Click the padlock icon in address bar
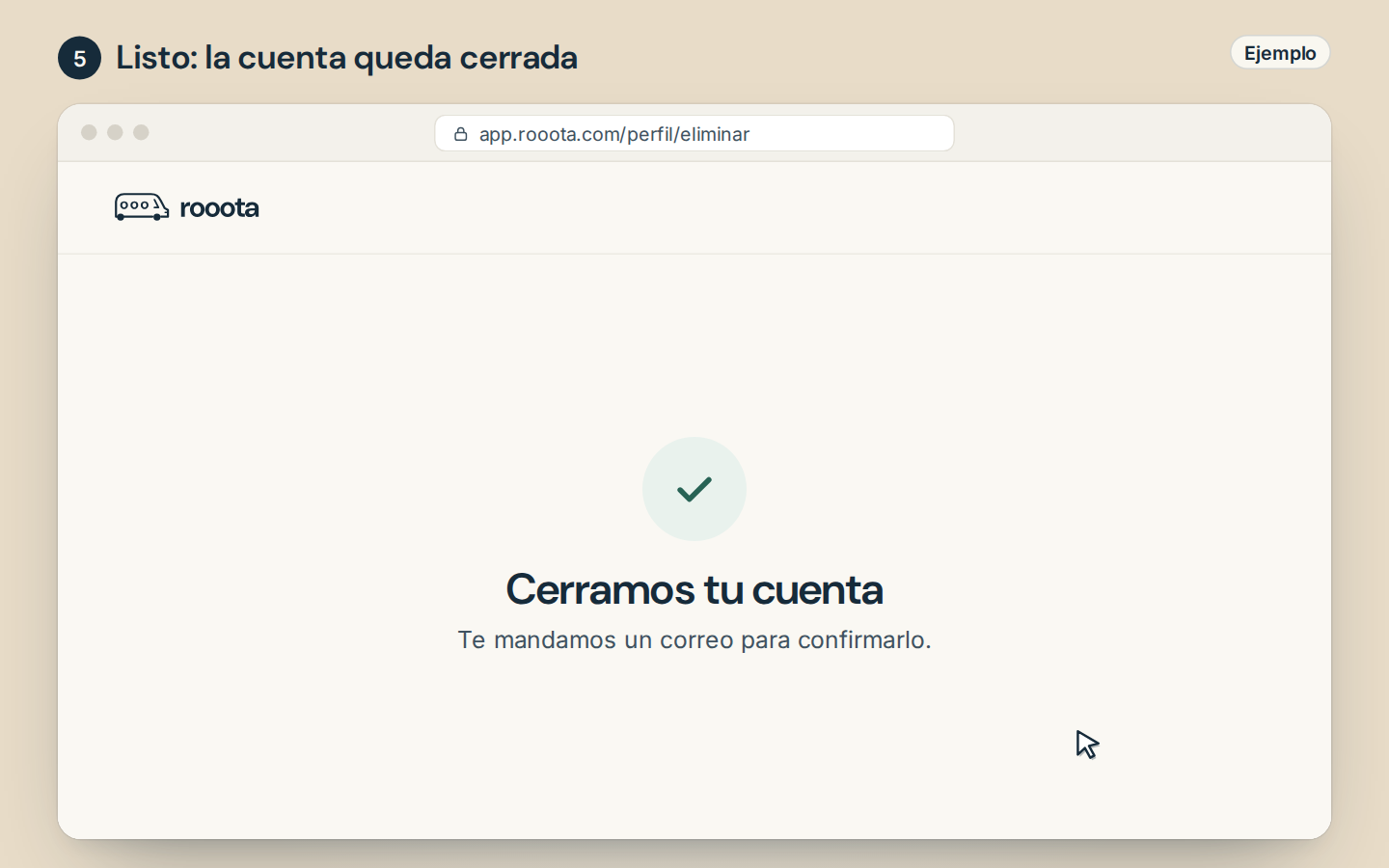 click(x=461, y=134)
